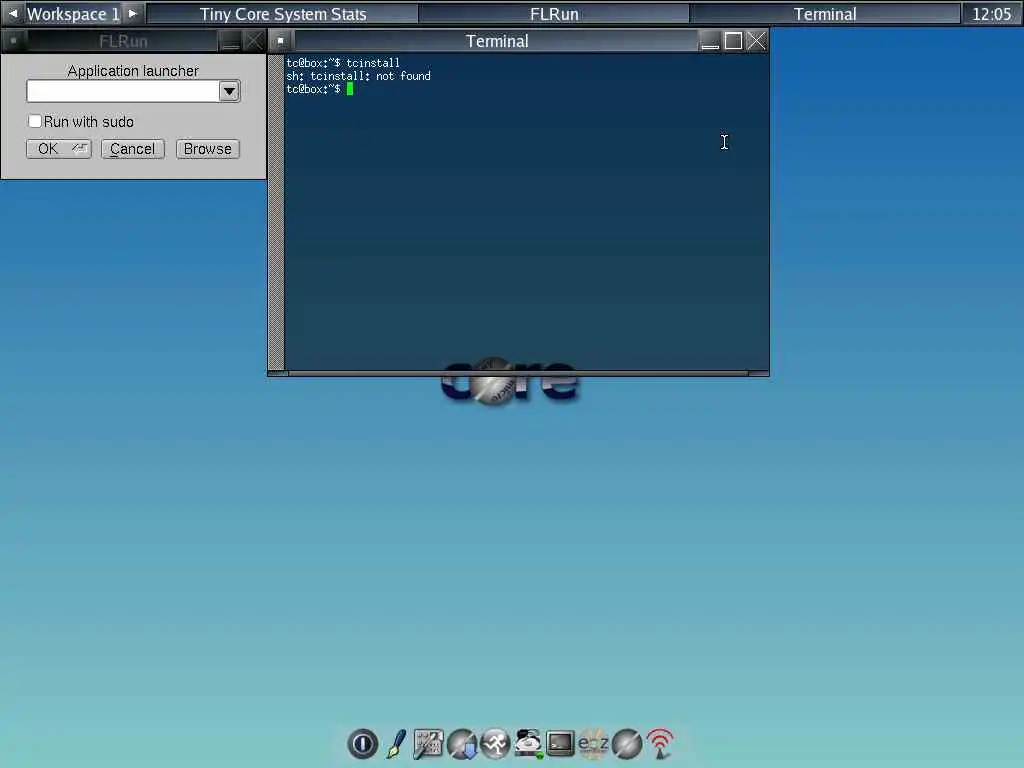Click the Application launcher text field
The height and width of the screenshot is (768, 1024).
[123, 91]
